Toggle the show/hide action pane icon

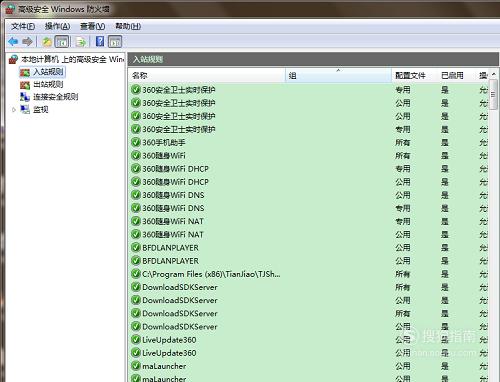coord(115,42)
